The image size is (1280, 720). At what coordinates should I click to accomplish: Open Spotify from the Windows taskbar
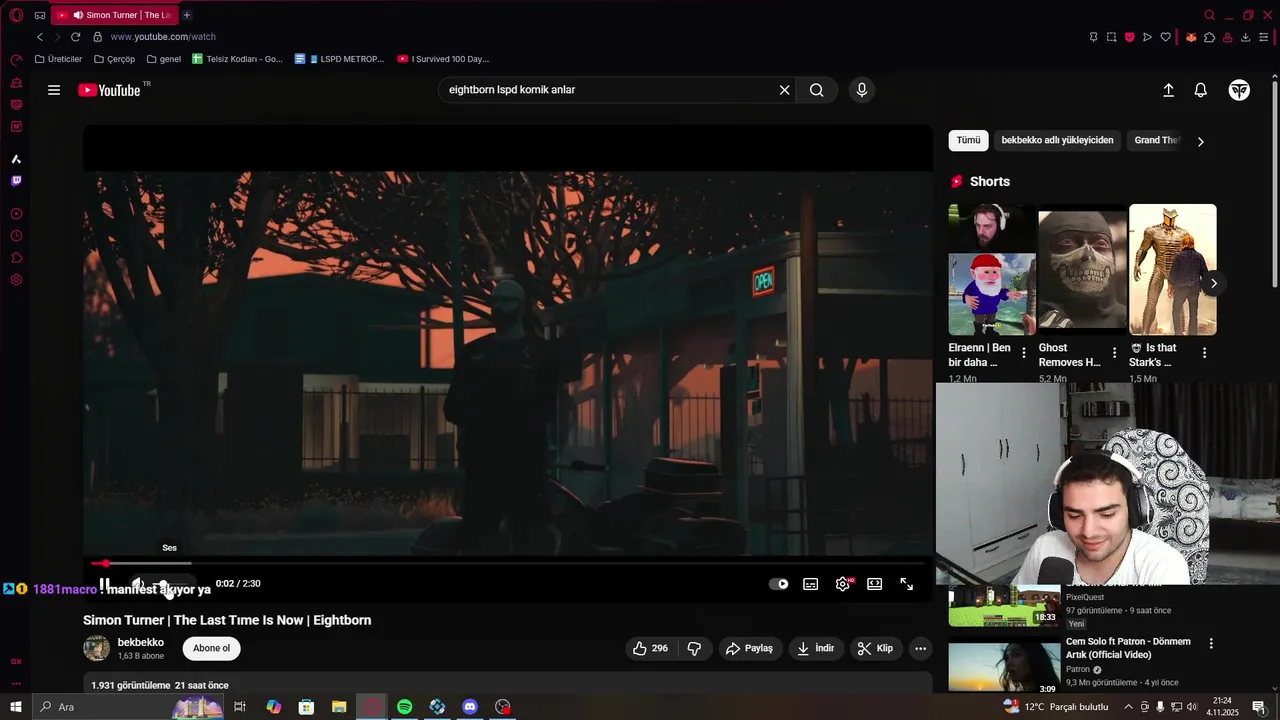(404, 707)
